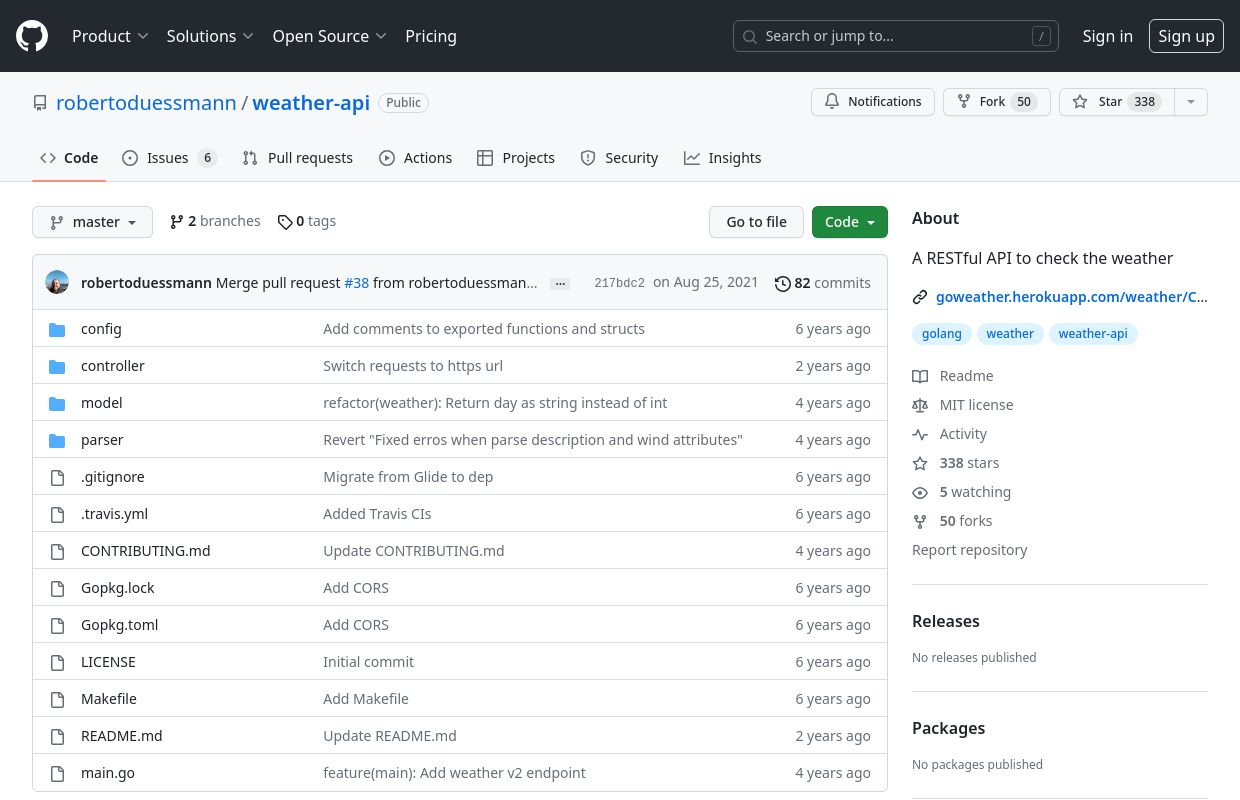Switch to the Insights tab
This screenshot has width=1240, height=800.
(x=723, y=158)
